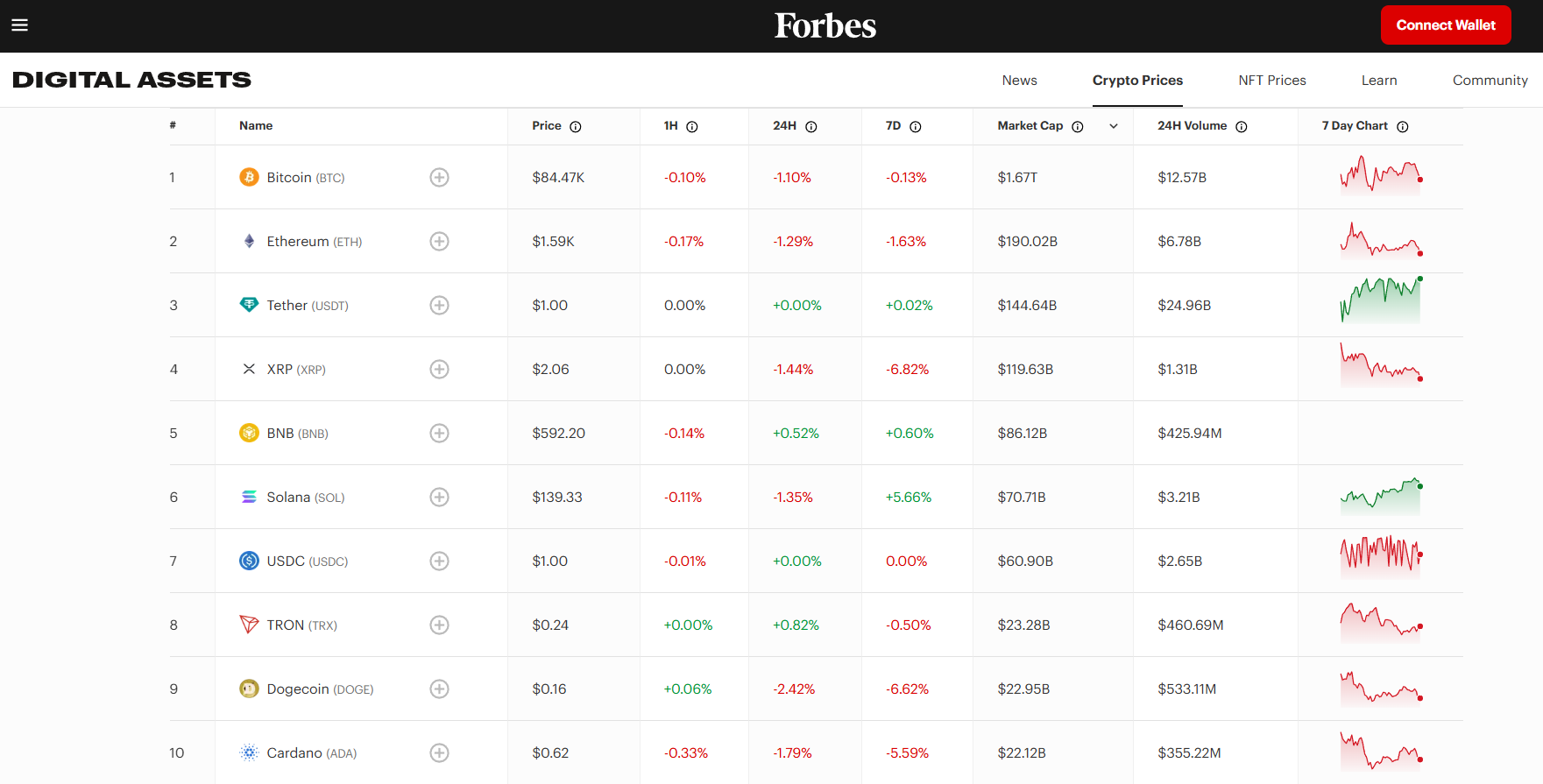The image size is (1543, 784).
Task: Click the DIGITAL ASSETS heading
Action: 132,80
